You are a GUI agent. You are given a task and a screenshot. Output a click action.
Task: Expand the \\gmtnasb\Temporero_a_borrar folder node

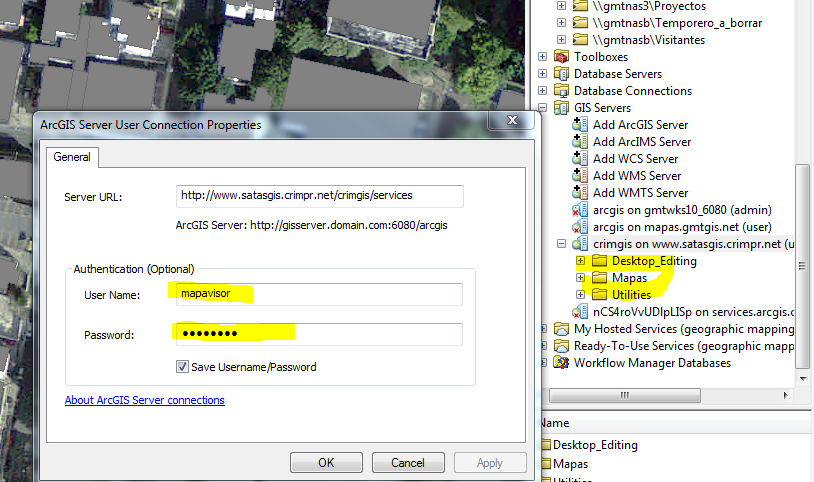pyautogui.click(x=561, y=23)
